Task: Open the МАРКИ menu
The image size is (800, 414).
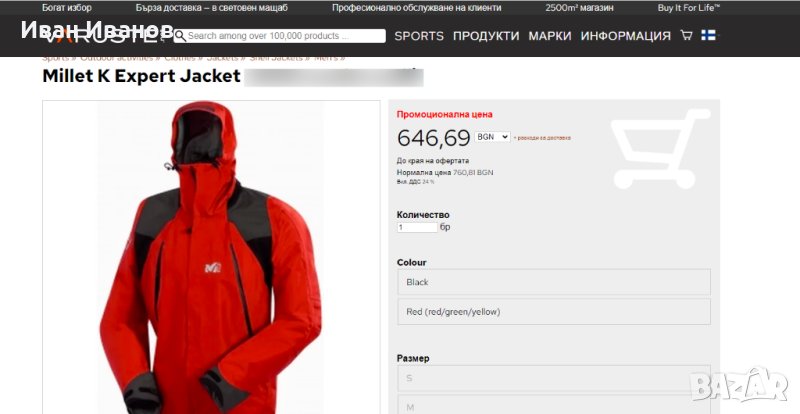Action: 549,36
